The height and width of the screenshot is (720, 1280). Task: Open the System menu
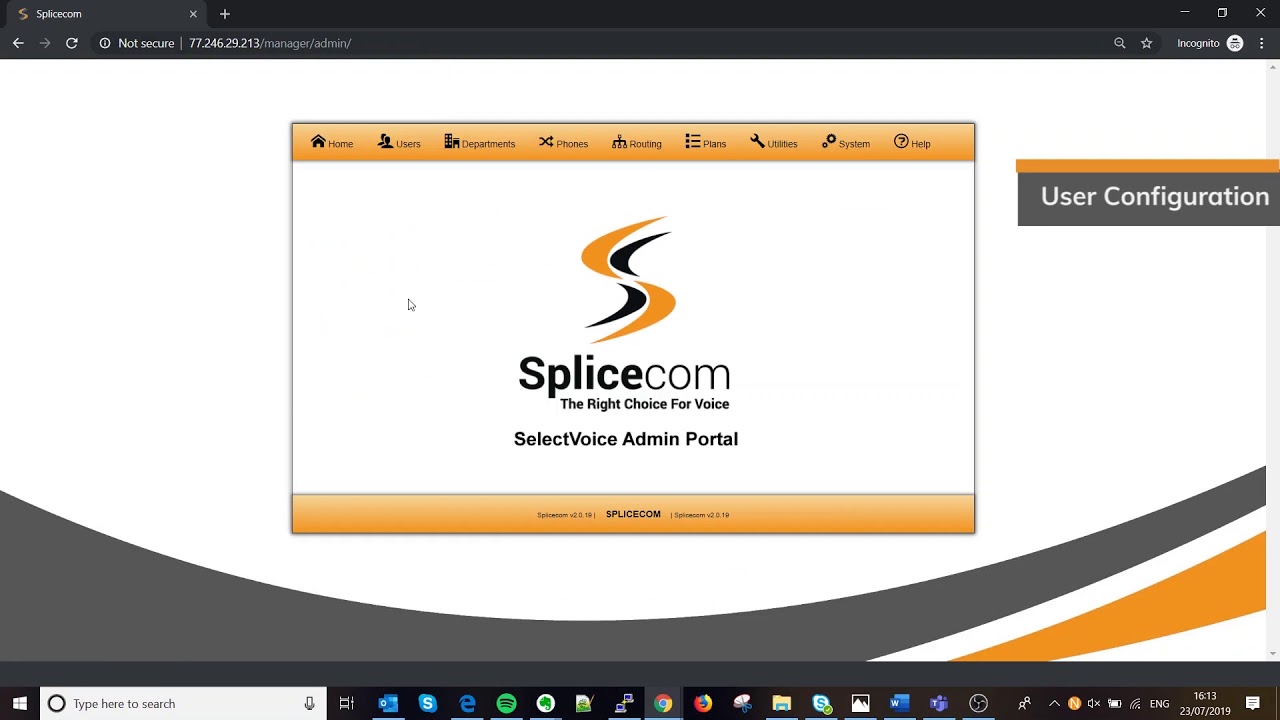pos(846,143)
